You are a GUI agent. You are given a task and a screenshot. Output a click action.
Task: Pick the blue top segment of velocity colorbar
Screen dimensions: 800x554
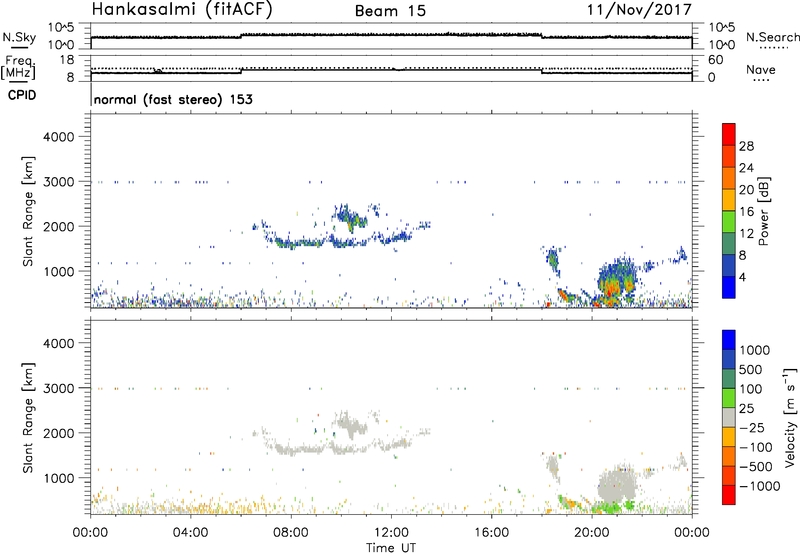point(729,340)
